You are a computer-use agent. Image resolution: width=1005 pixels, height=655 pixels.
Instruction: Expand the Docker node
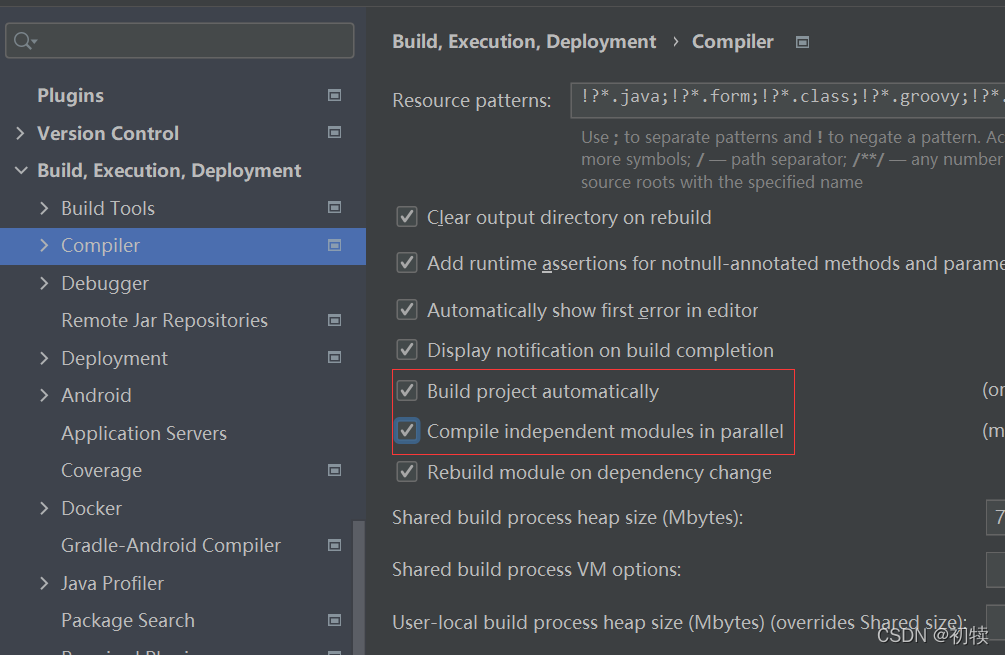point(44,508)
